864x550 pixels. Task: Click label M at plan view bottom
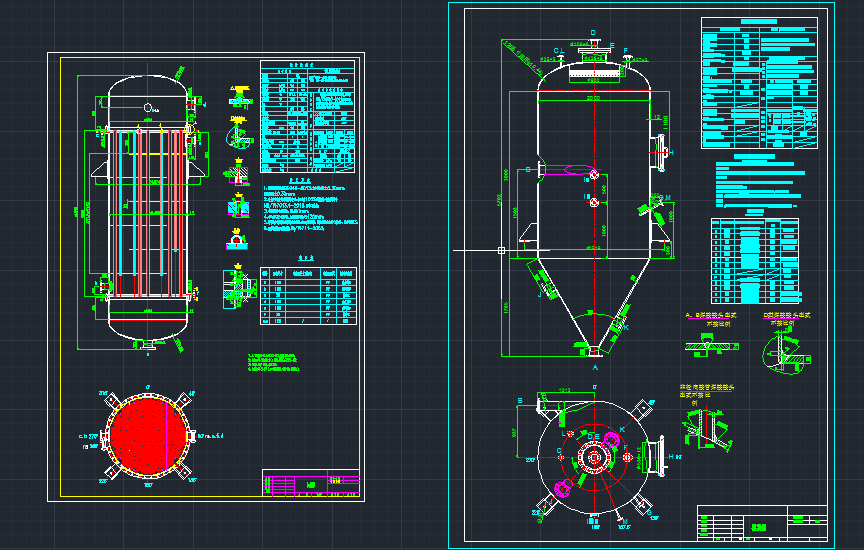pos(625,521)
